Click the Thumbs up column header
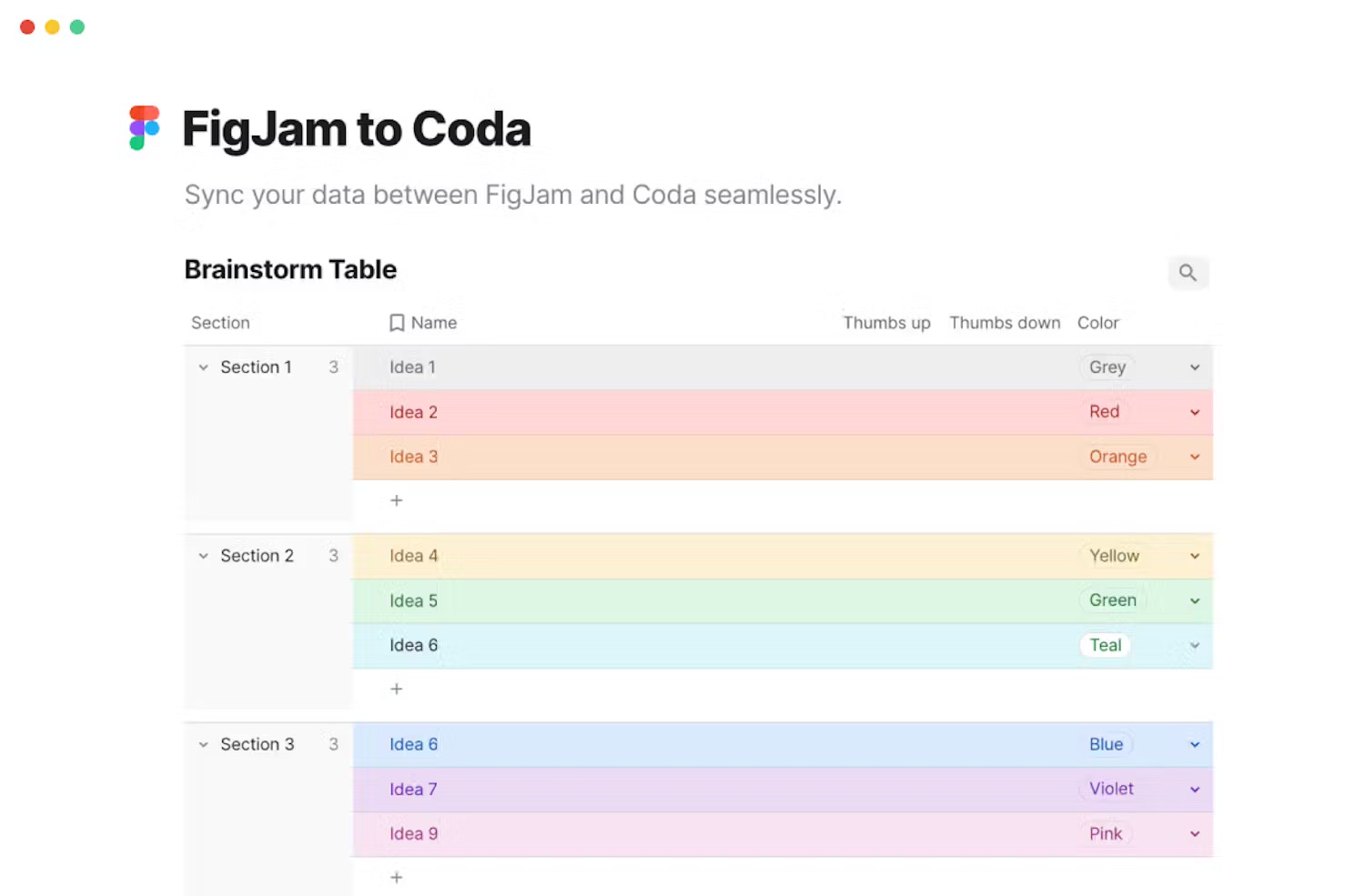This screenshot has width=1365, height=896. coord(886,322)
